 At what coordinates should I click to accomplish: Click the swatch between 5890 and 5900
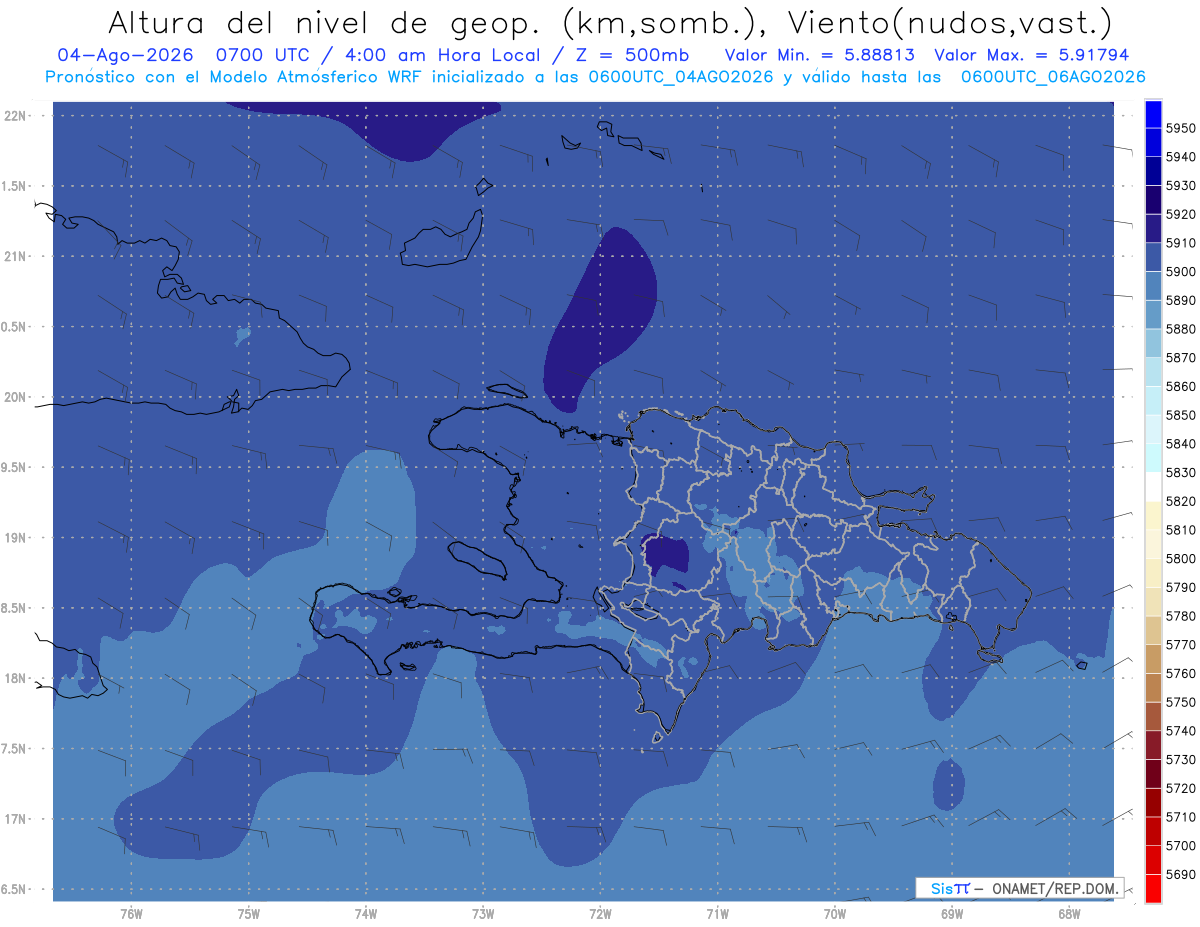(x=1153, y=286)
